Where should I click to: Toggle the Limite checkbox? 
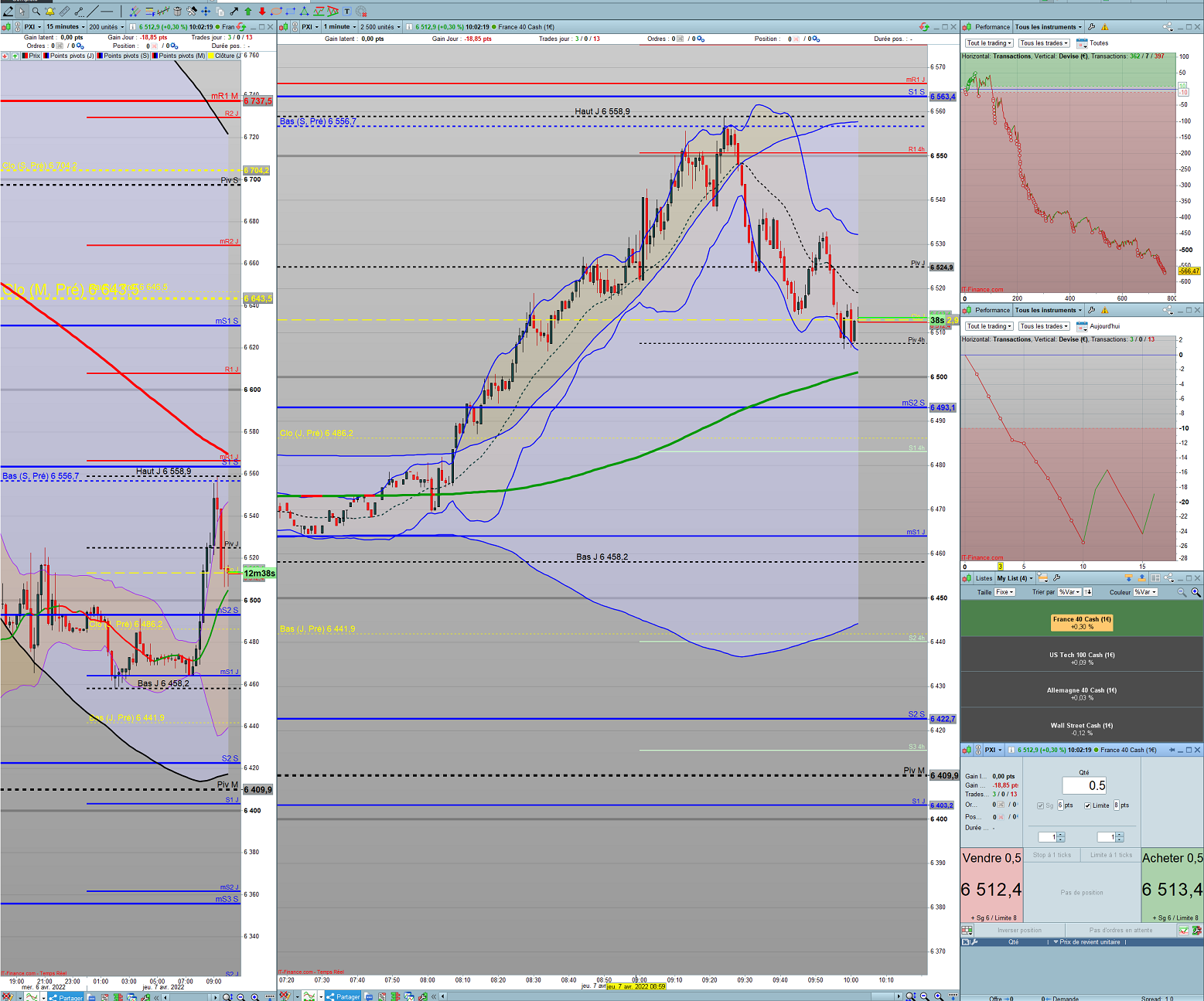1088,805
